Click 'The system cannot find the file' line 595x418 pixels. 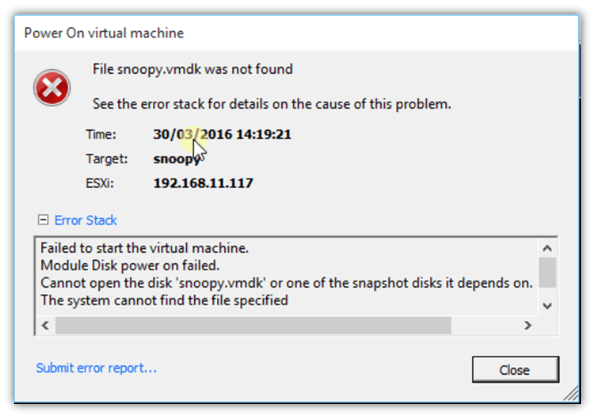click(x=164, y=300)
